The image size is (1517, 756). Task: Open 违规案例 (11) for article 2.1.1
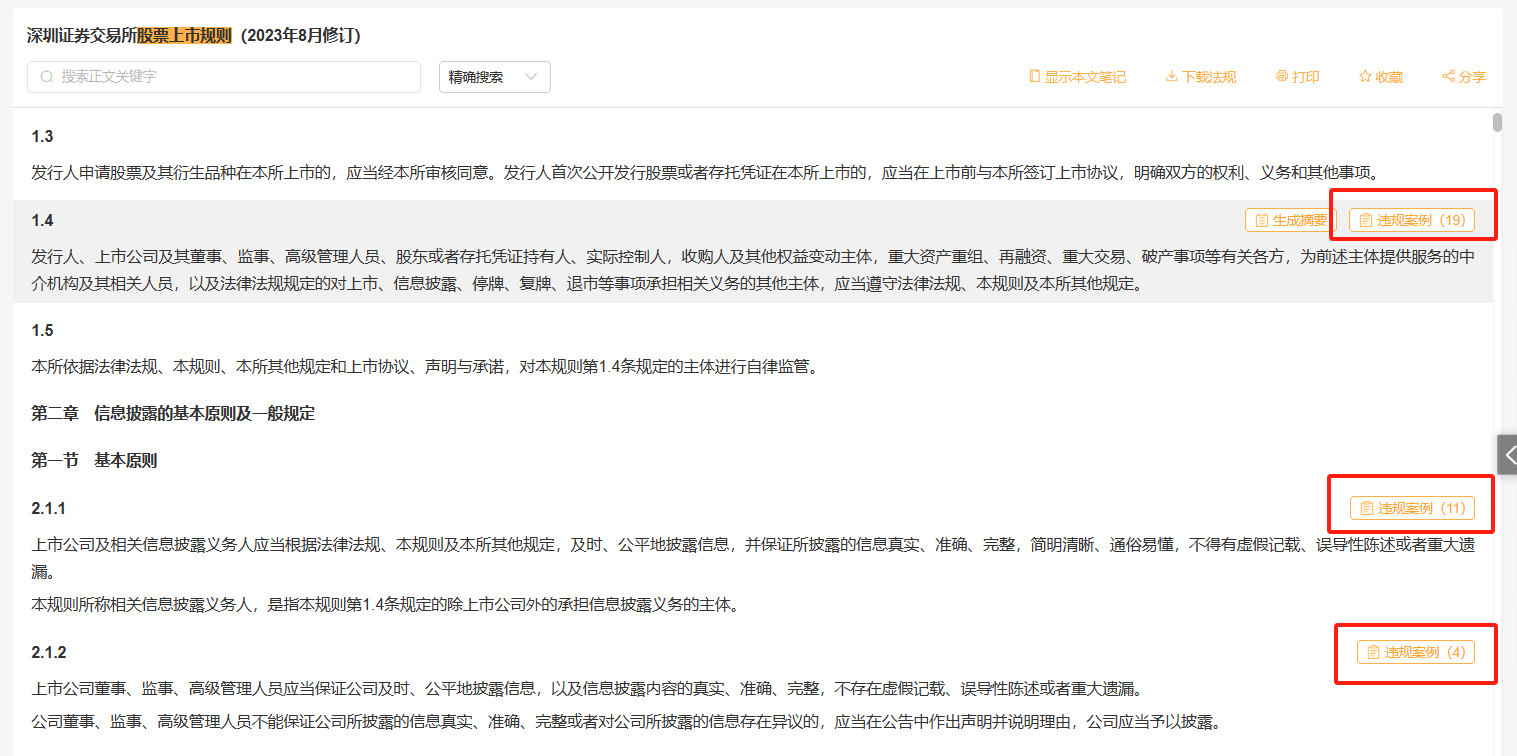(1412, 508)
